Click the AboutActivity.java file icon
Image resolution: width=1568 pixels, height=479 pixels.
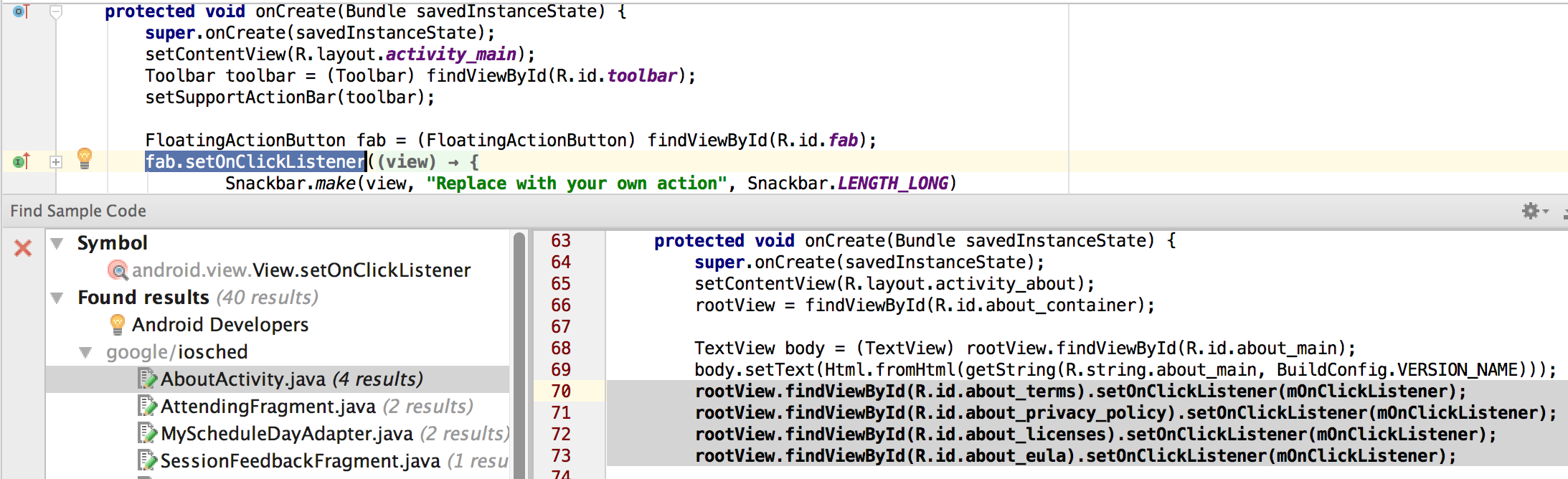point(147,379)
